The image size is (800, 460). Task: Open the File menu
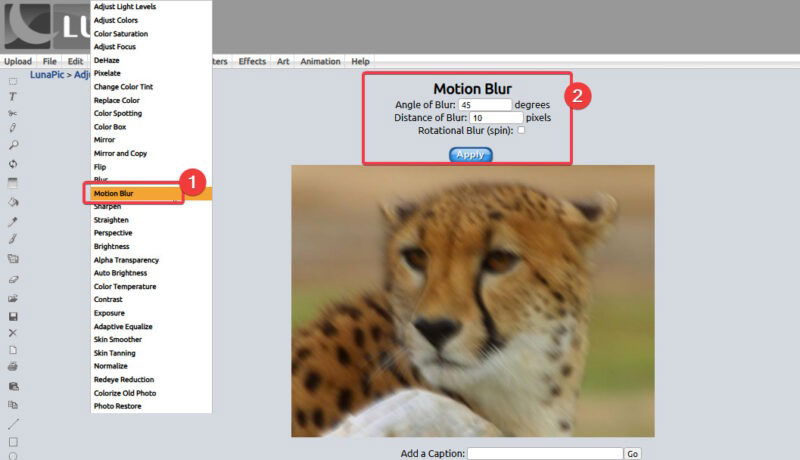click(x=49, y=61)
